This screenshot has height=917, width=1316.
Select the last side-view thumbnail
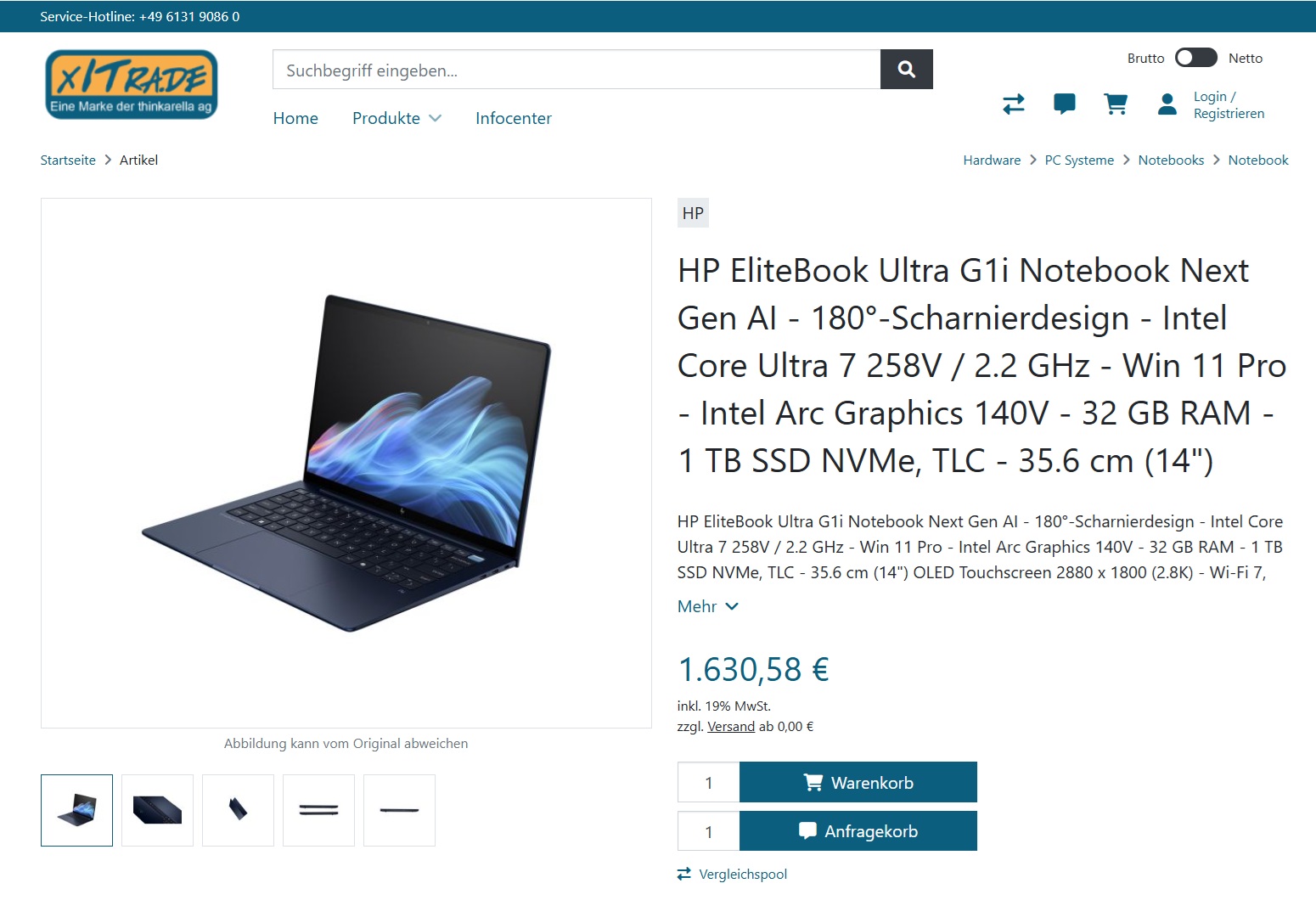[399, 810]
